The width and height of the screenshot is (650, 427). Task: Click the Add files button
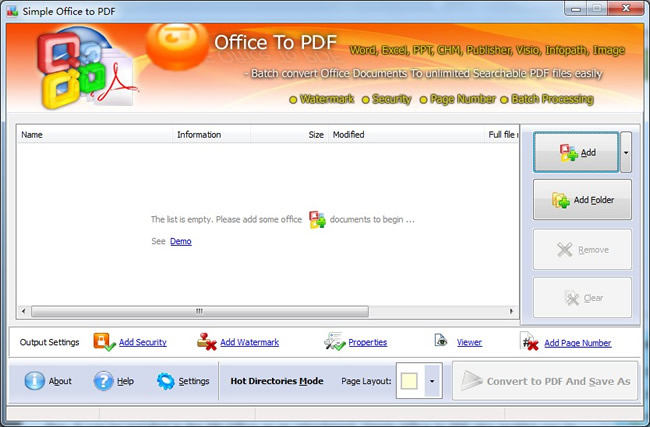point(576,152)
